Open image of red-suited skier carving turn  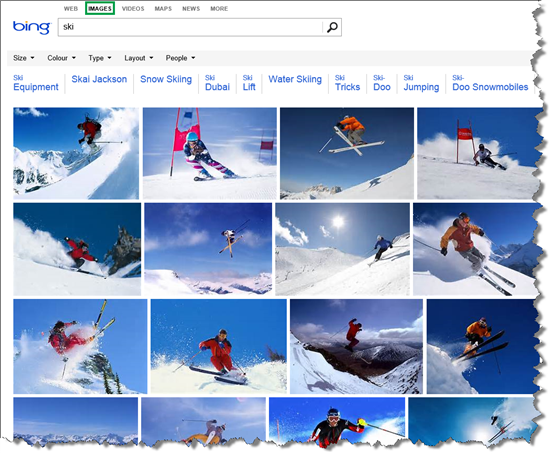pyautogui.click(x=219, y=346)
